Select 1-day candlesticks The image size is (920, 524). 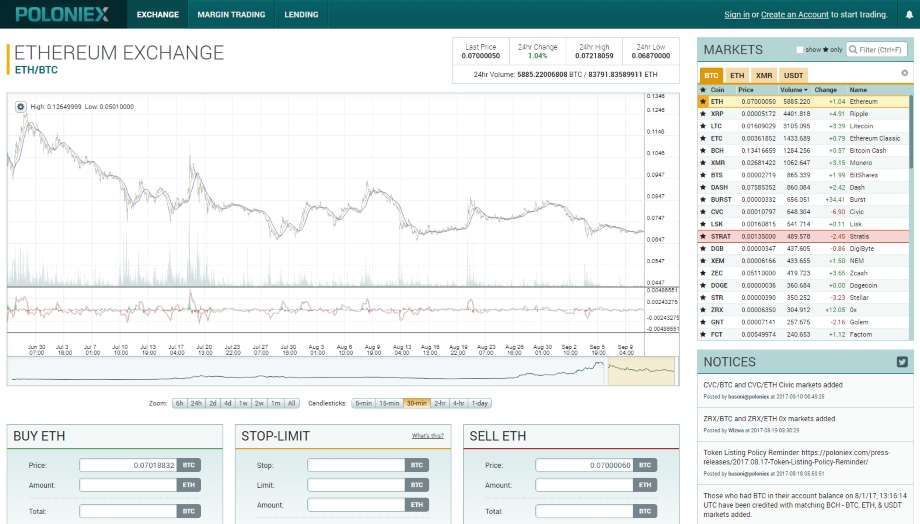(x=480, y=404)
